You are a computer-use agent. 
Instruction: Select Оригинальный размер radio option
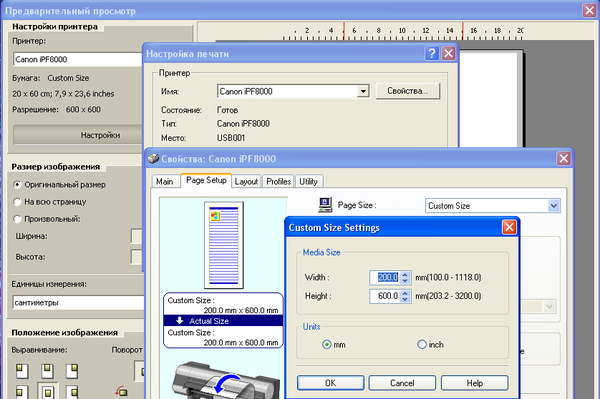pos(17,184)
